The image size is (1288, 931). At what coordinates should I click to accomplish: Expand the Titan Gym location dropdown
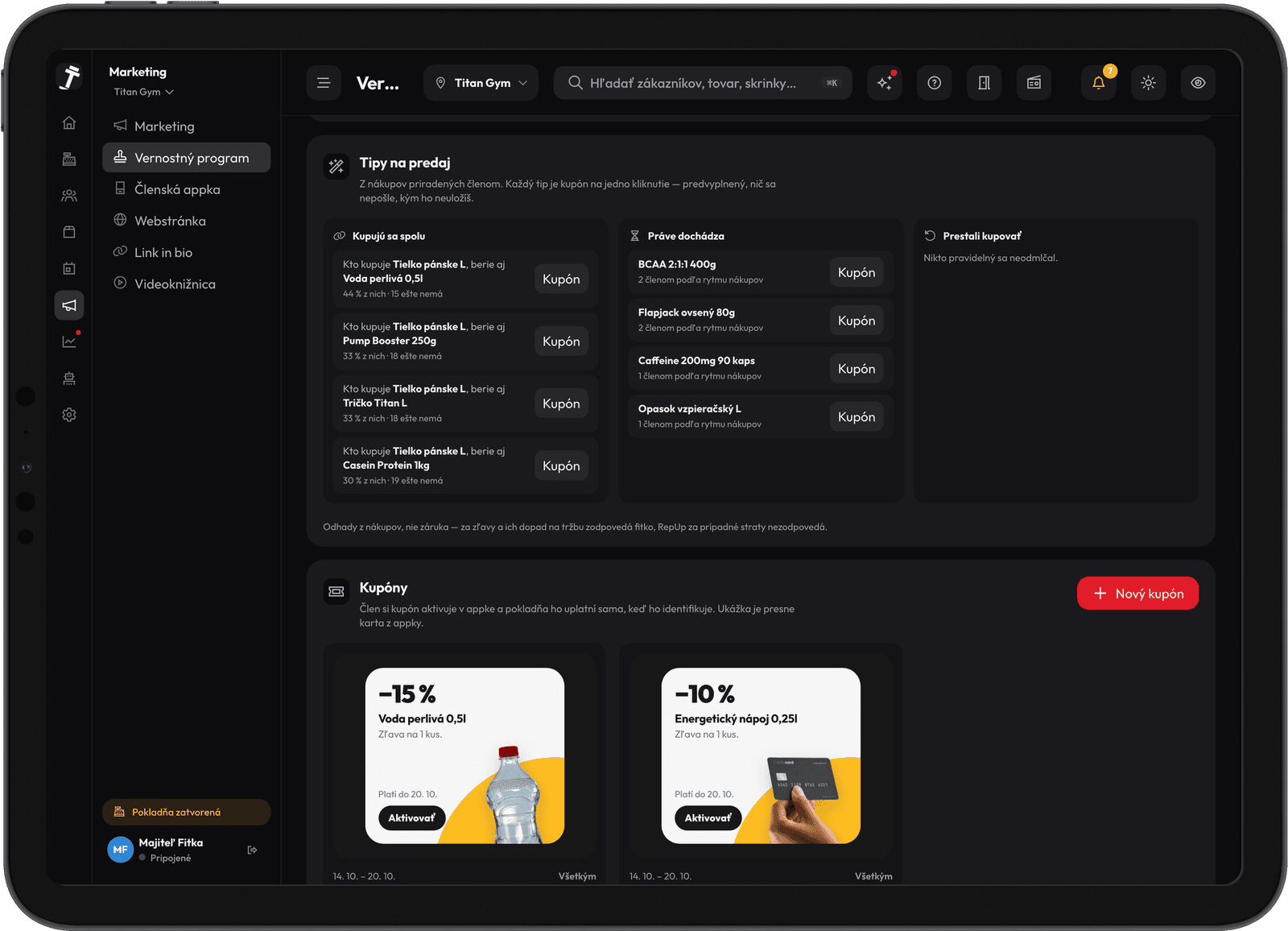[x=481, y=83]
